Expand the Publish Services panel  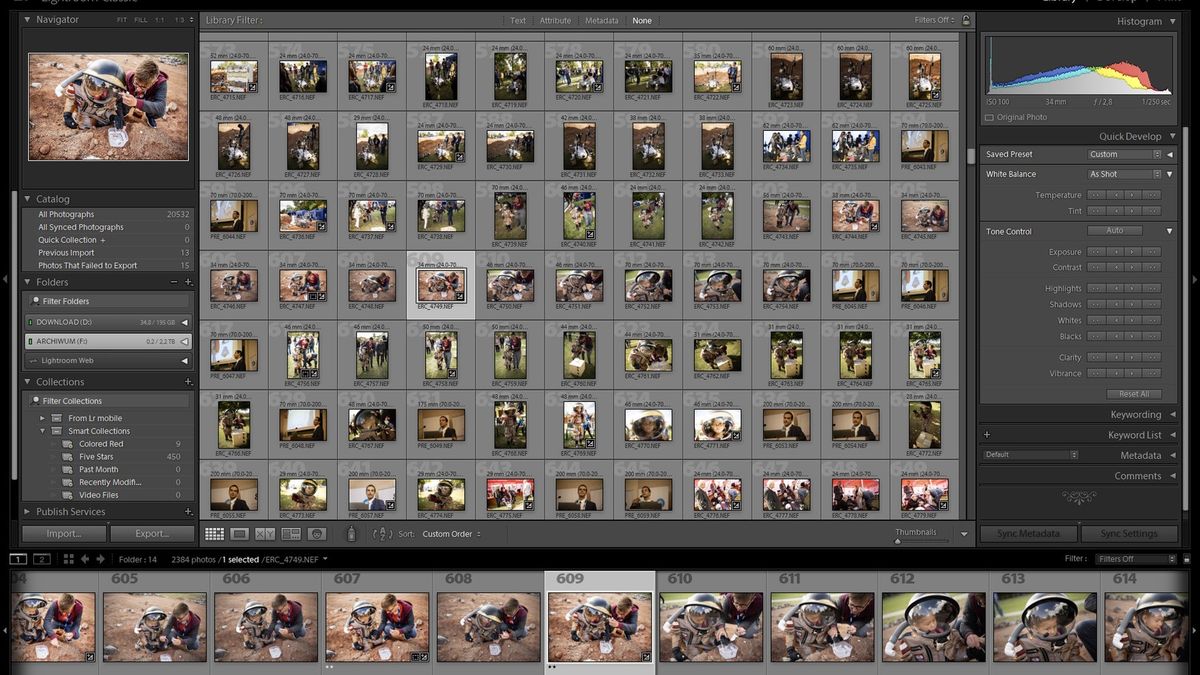point(28,512)
